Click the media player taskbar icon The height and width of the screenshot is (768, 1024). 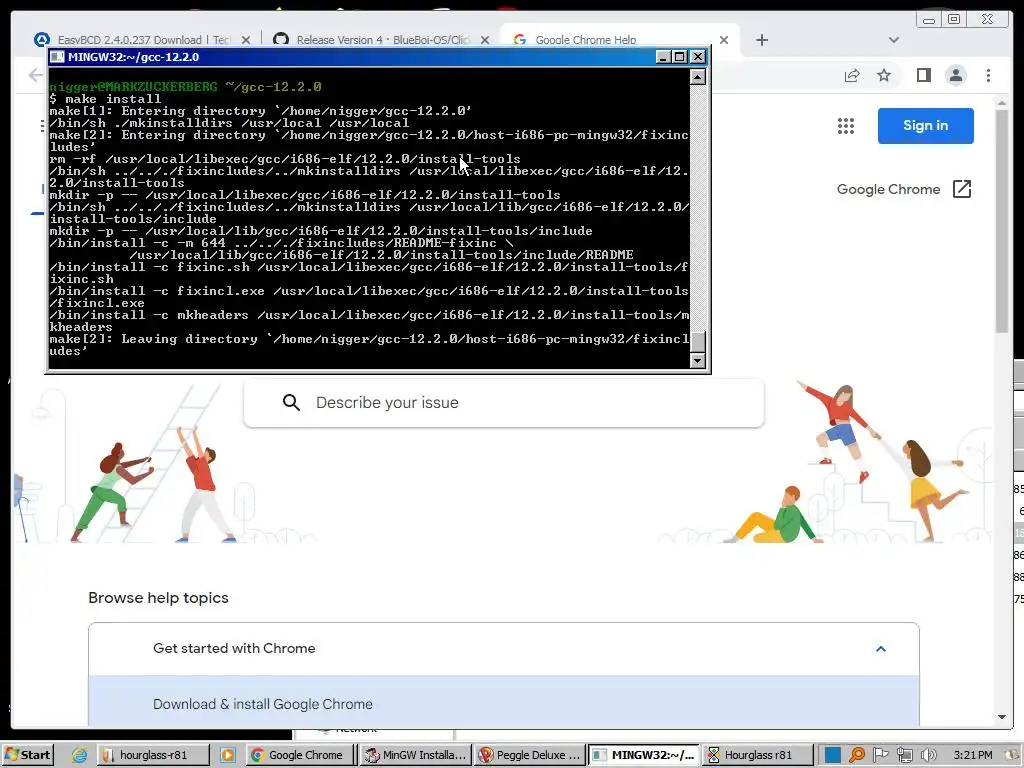tap(227, 755)
